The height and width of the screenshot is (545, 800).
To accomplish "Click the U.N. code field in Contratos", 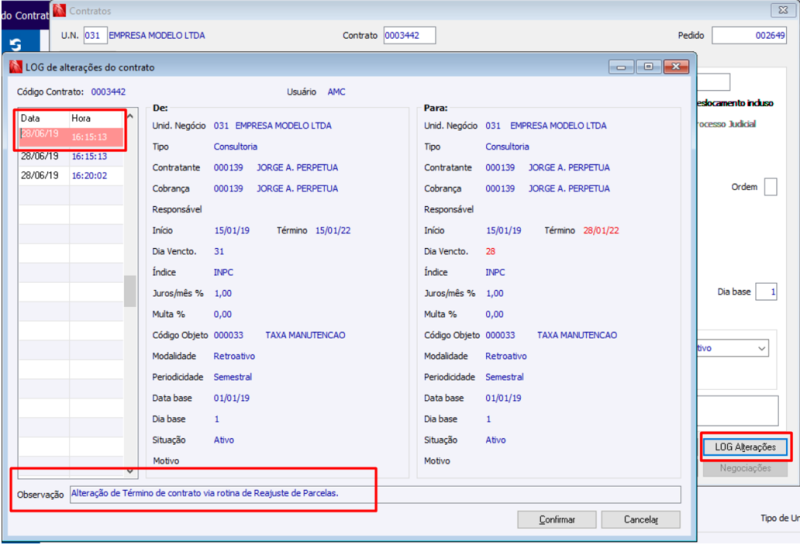I will [x=95, y=36].
